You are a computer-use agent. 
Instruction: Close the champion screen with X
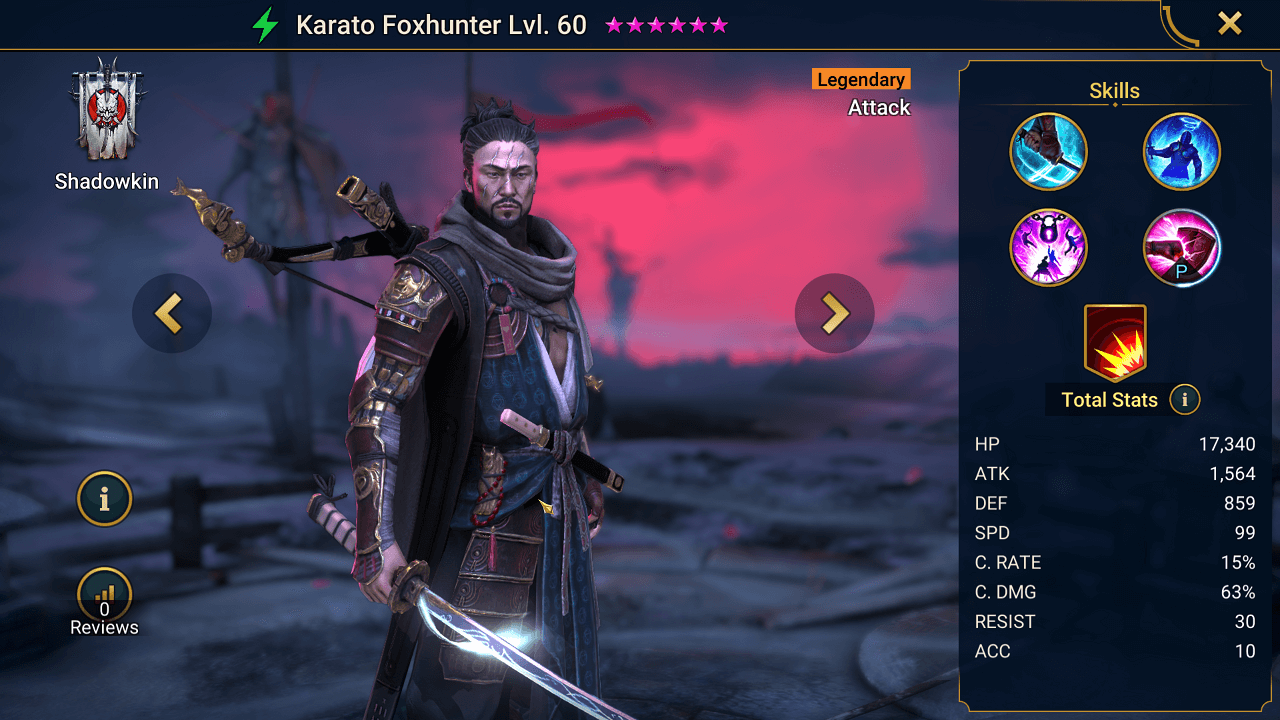coord(1230,23)
